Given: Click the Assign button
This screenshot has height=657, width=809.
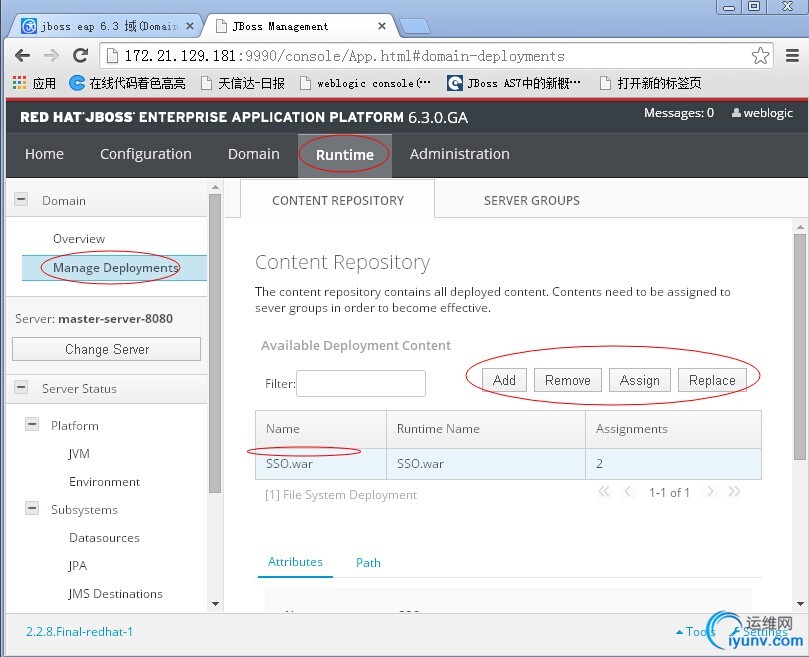Looking at the screenshot, I should (x=640, y=380).
